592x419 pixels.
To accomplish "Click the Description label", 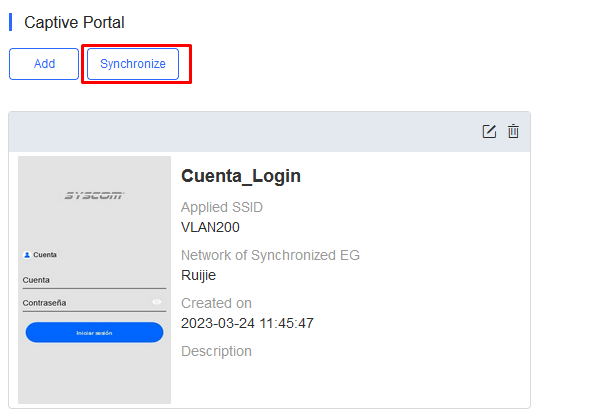I will pyautogui.click(x=216, y=351).
